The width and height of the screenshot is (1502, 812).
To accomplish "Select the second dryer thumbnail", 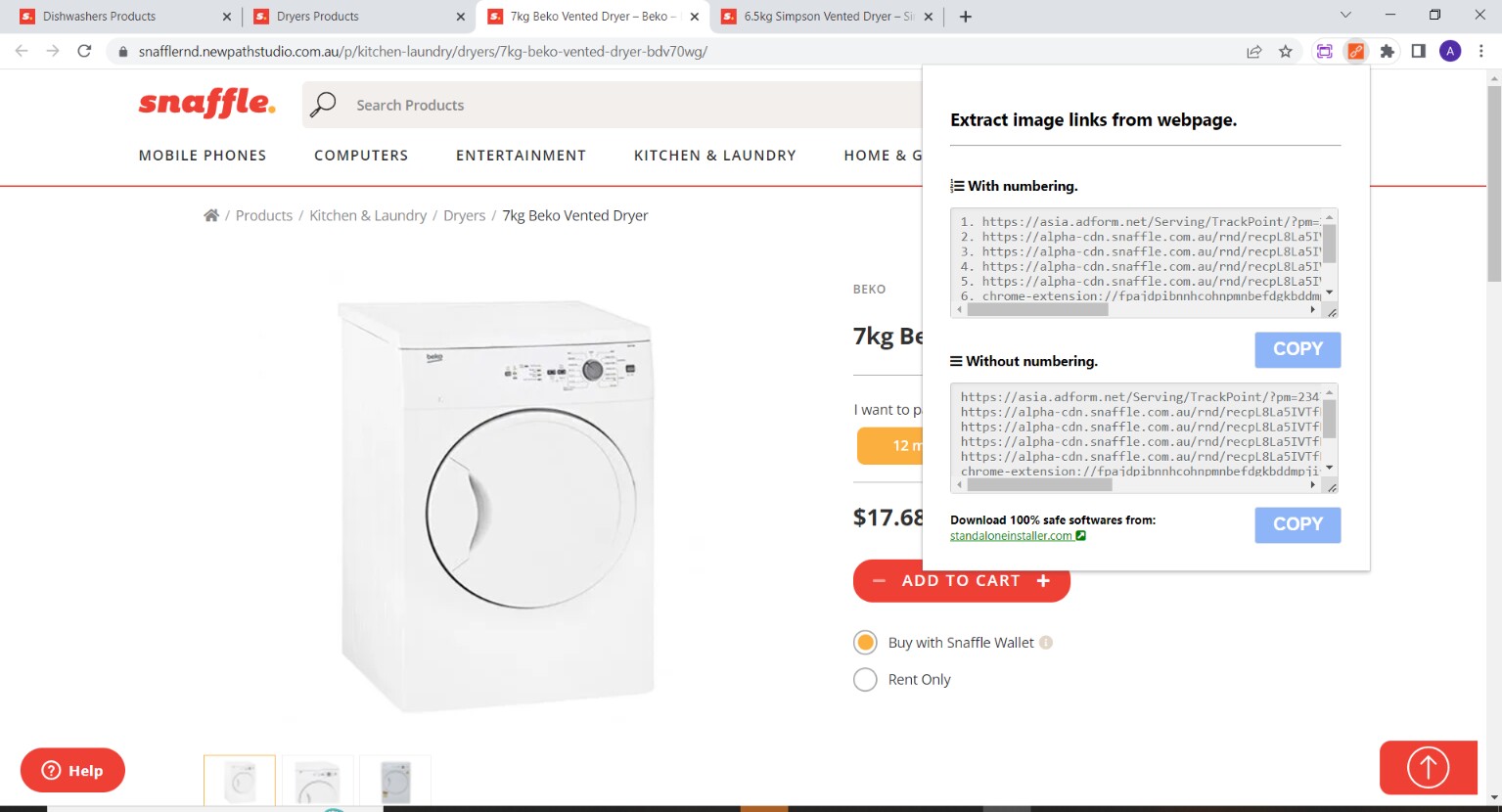I will [317, 781].
